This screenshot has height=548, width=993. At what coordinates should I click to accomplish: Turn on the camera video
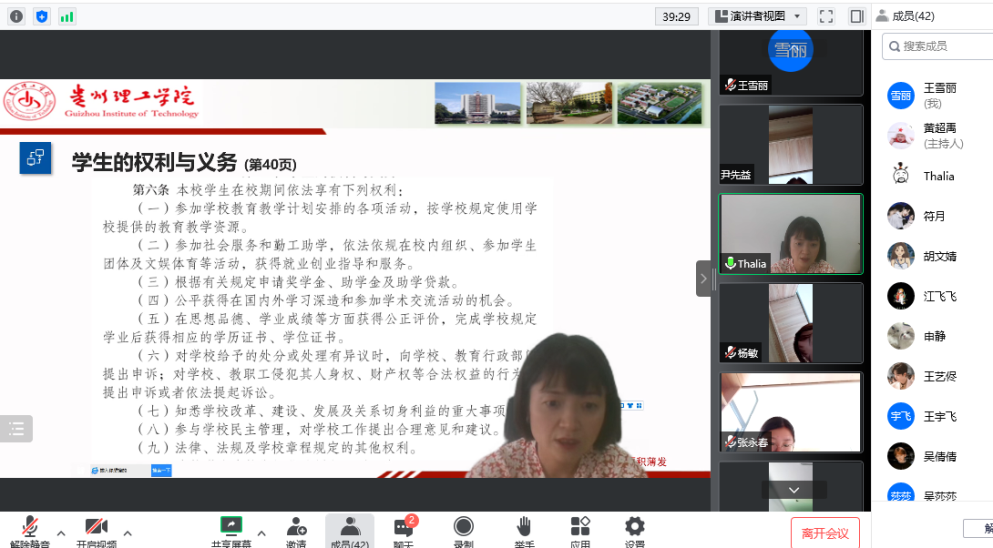[x=95, y=527]
